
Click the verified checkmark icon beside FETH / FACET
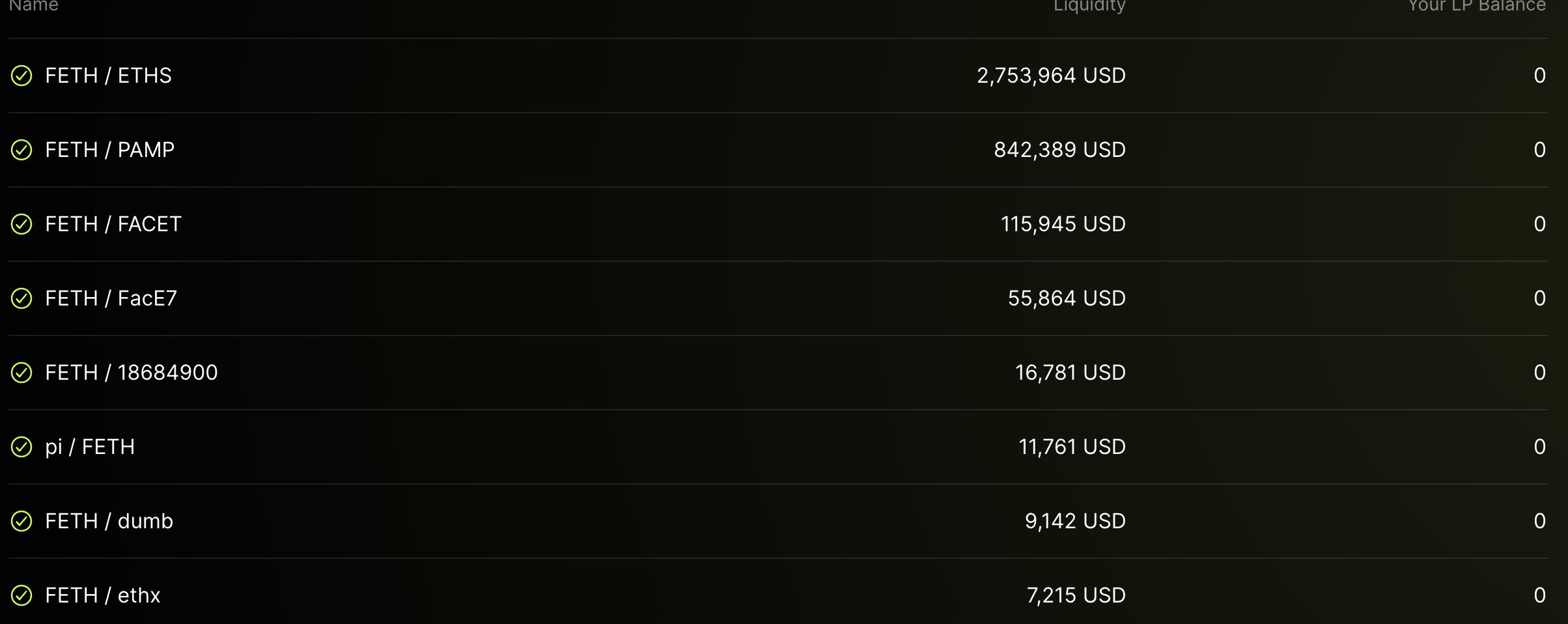[21, 225]
